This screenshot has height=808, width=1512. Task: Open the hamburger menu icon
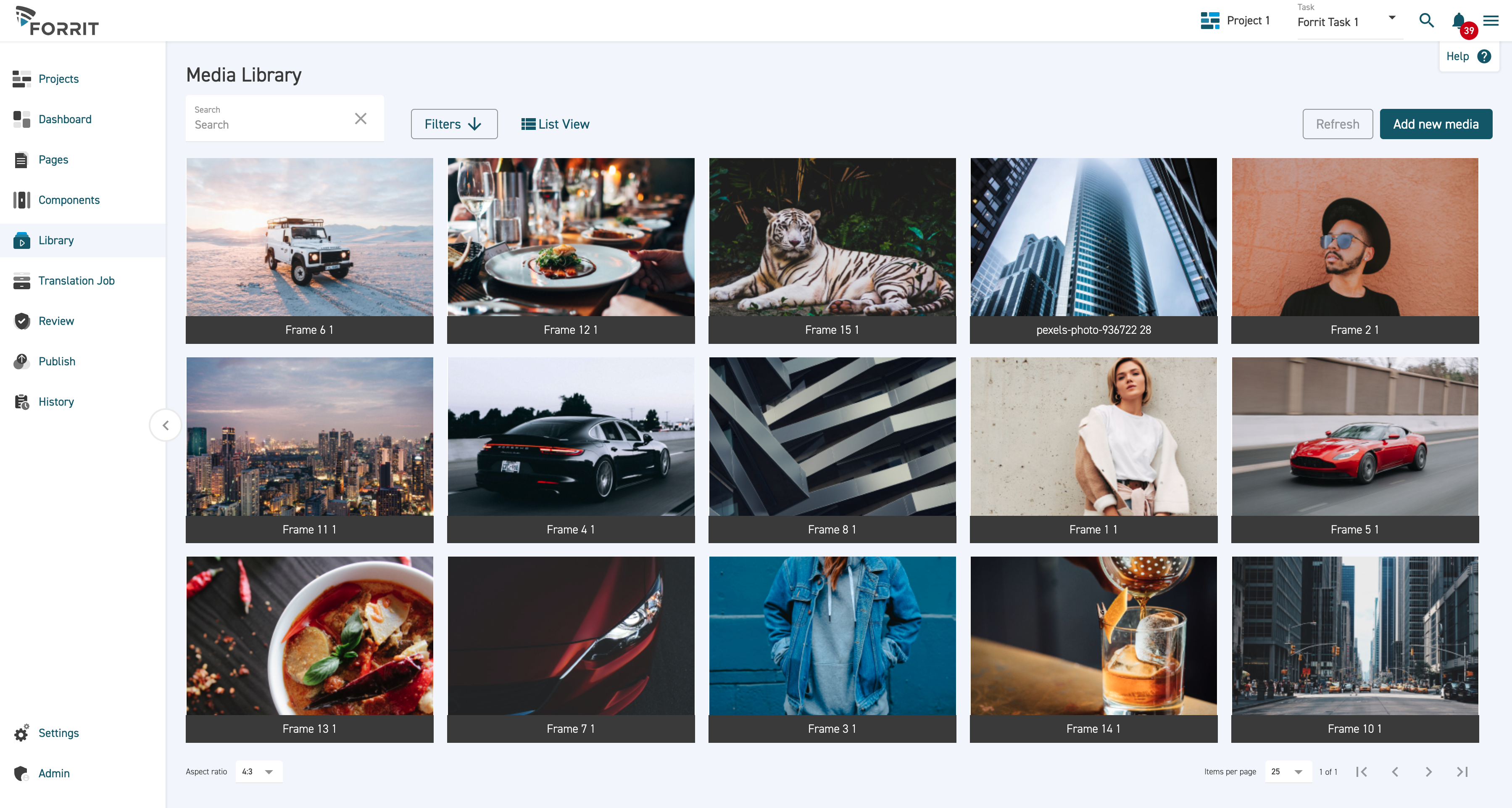pos(1491,21)
